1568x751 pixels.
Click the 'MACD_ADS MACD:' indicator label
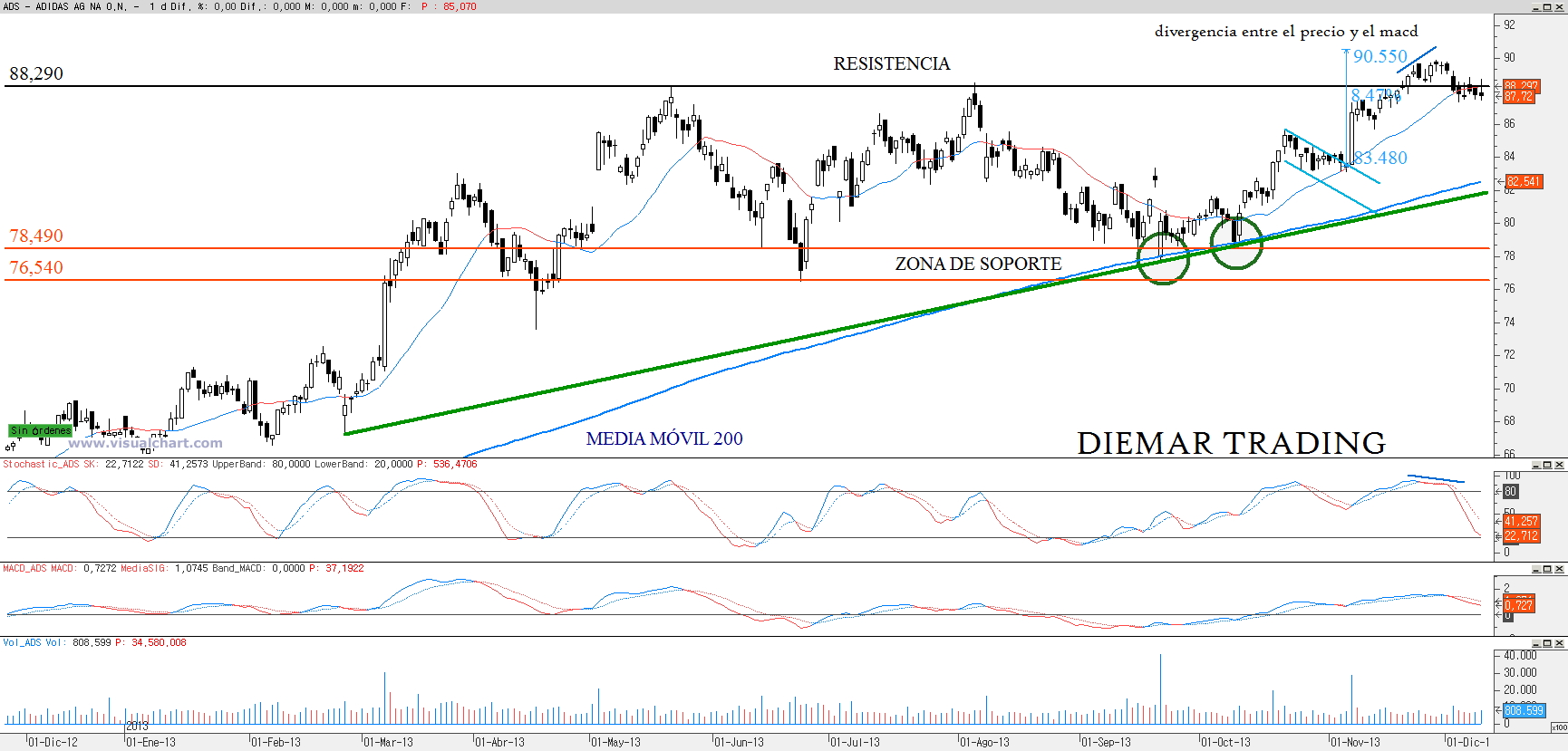(x=39, y=569)
